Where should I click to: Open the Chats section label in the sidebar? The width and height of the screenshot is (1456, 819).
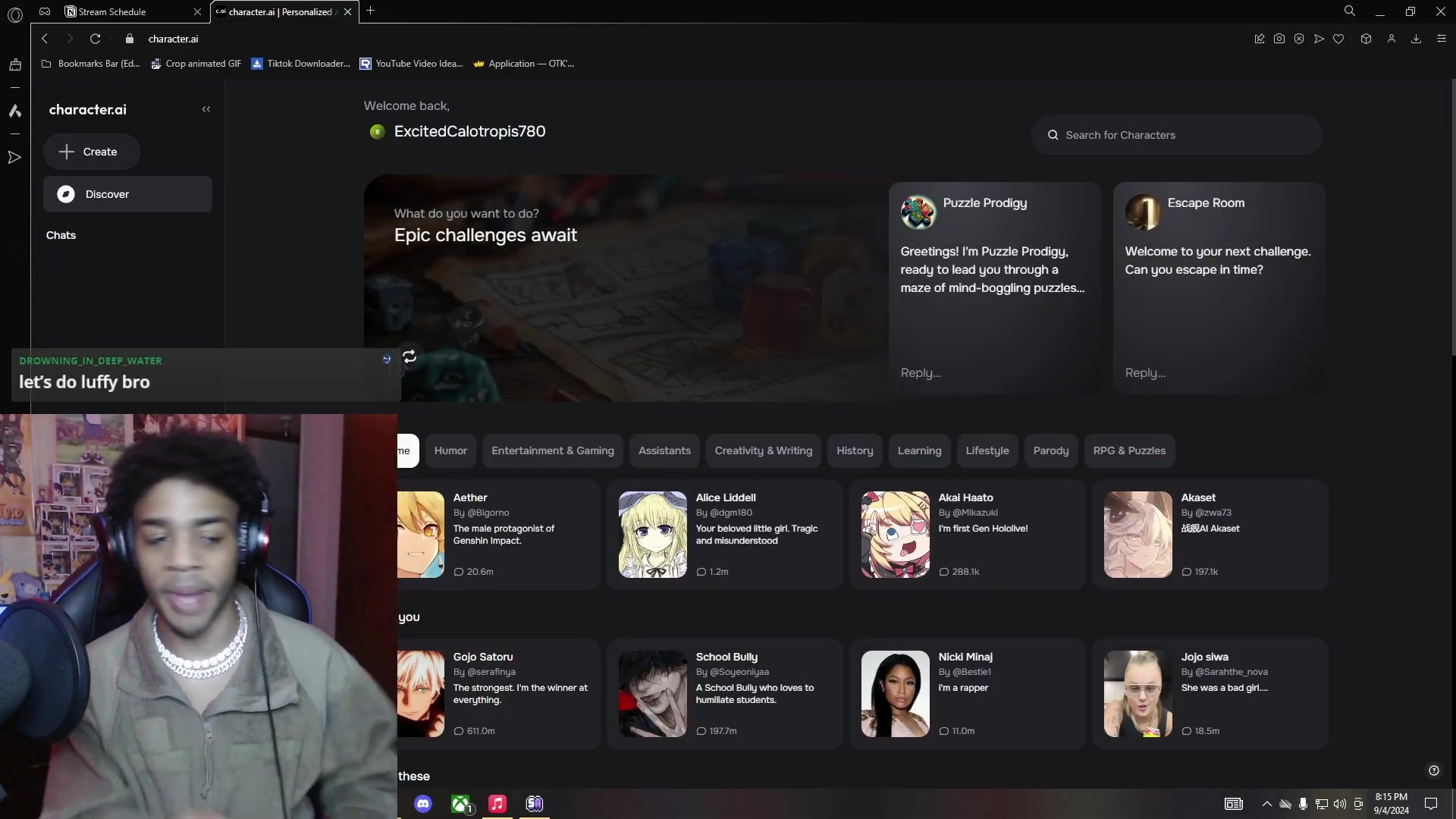click(x=61, y=235)
